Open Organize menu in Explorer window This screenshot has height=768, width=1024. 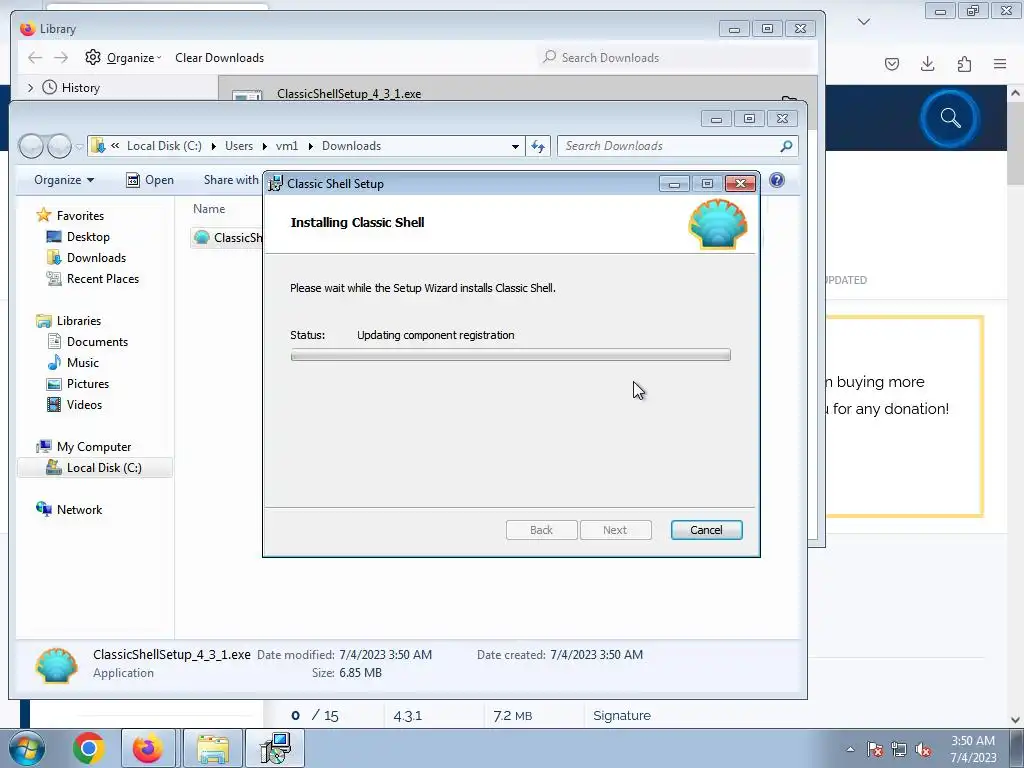63,180
